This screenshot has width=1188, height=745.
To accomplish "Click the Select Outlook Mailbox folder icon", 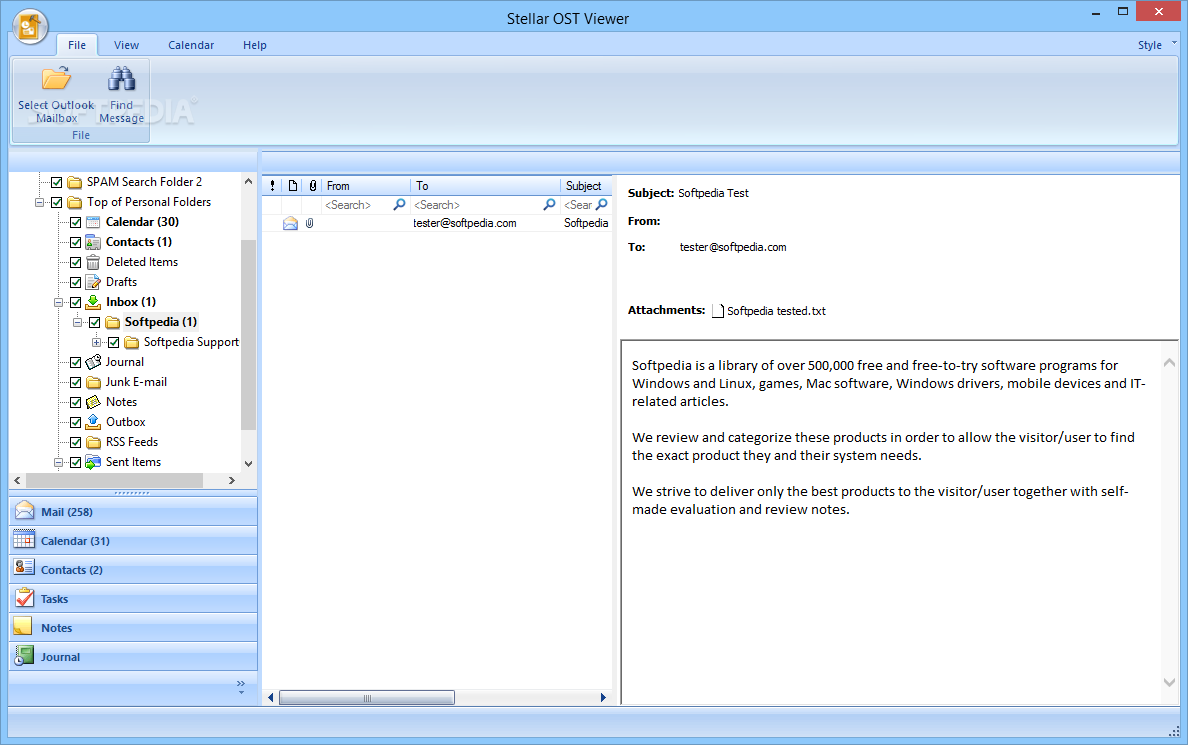I will tap(56, 79).
